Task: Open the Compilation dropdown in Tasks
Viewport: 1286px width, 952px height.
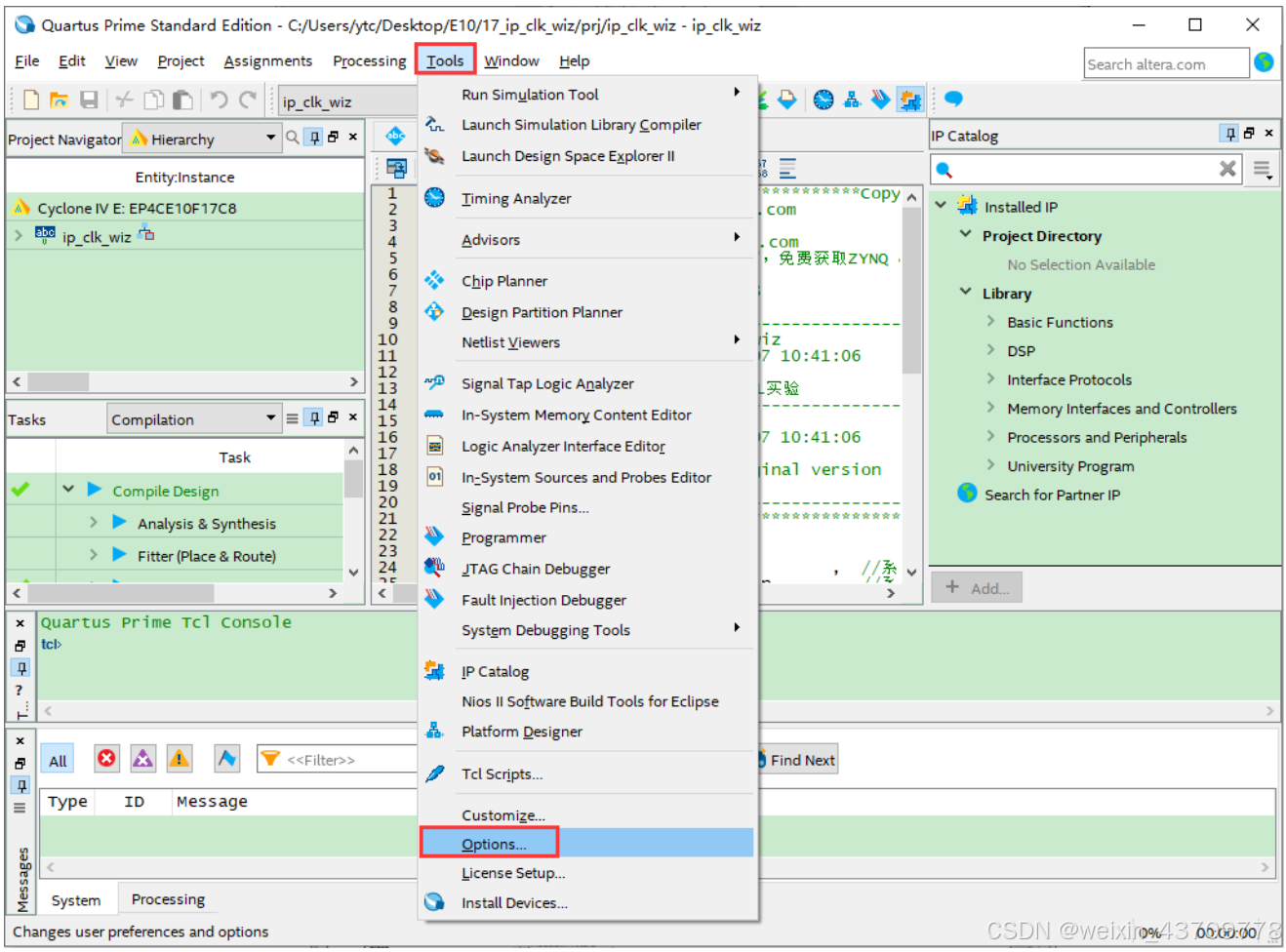Action: pyautogui.click(x=194, y=419)
